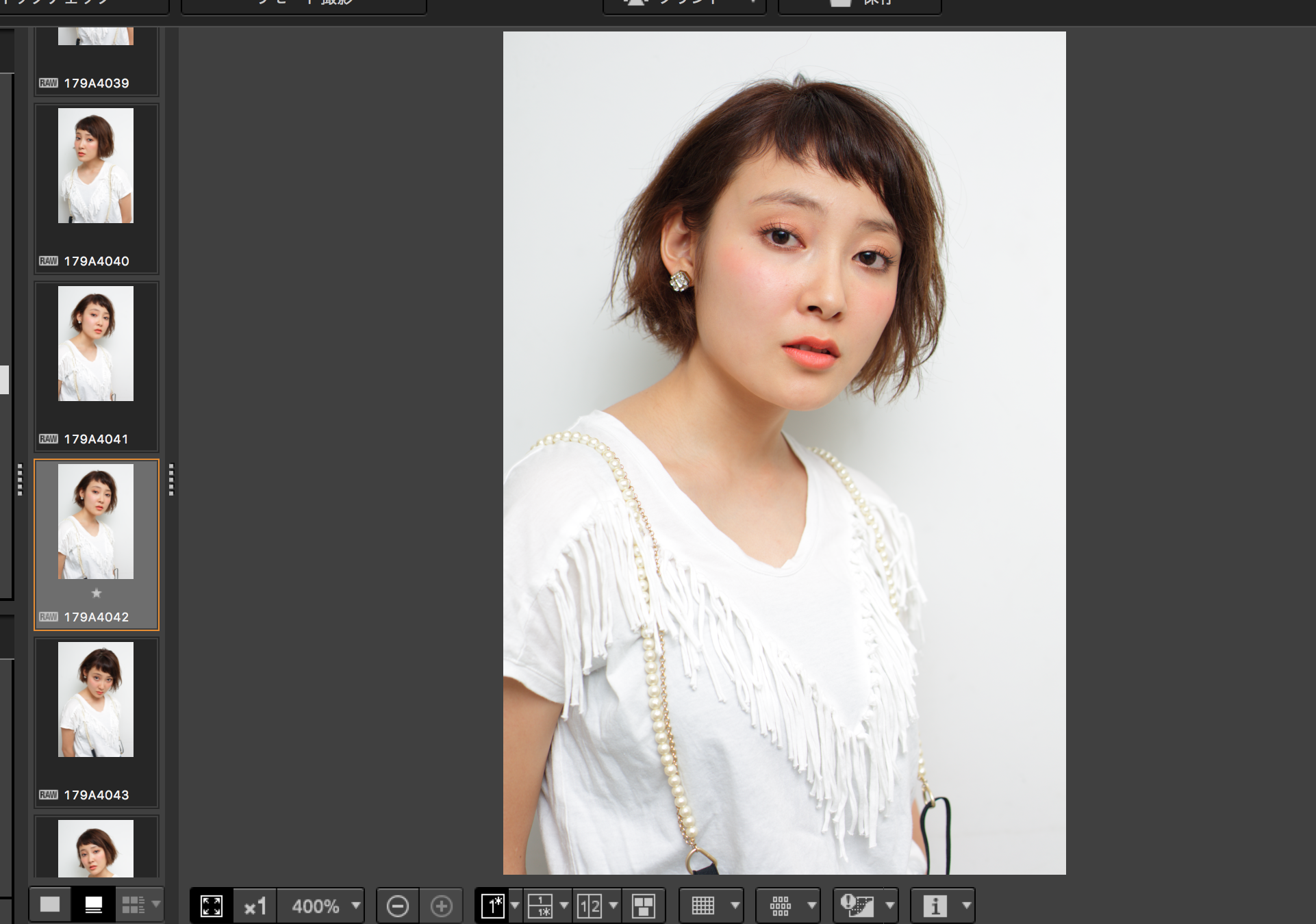Image resolution: width=1316 pixels, height=924 pixels.
Task: Select the partially visible thumbnail below 179A4043
Action: (96, 849)
